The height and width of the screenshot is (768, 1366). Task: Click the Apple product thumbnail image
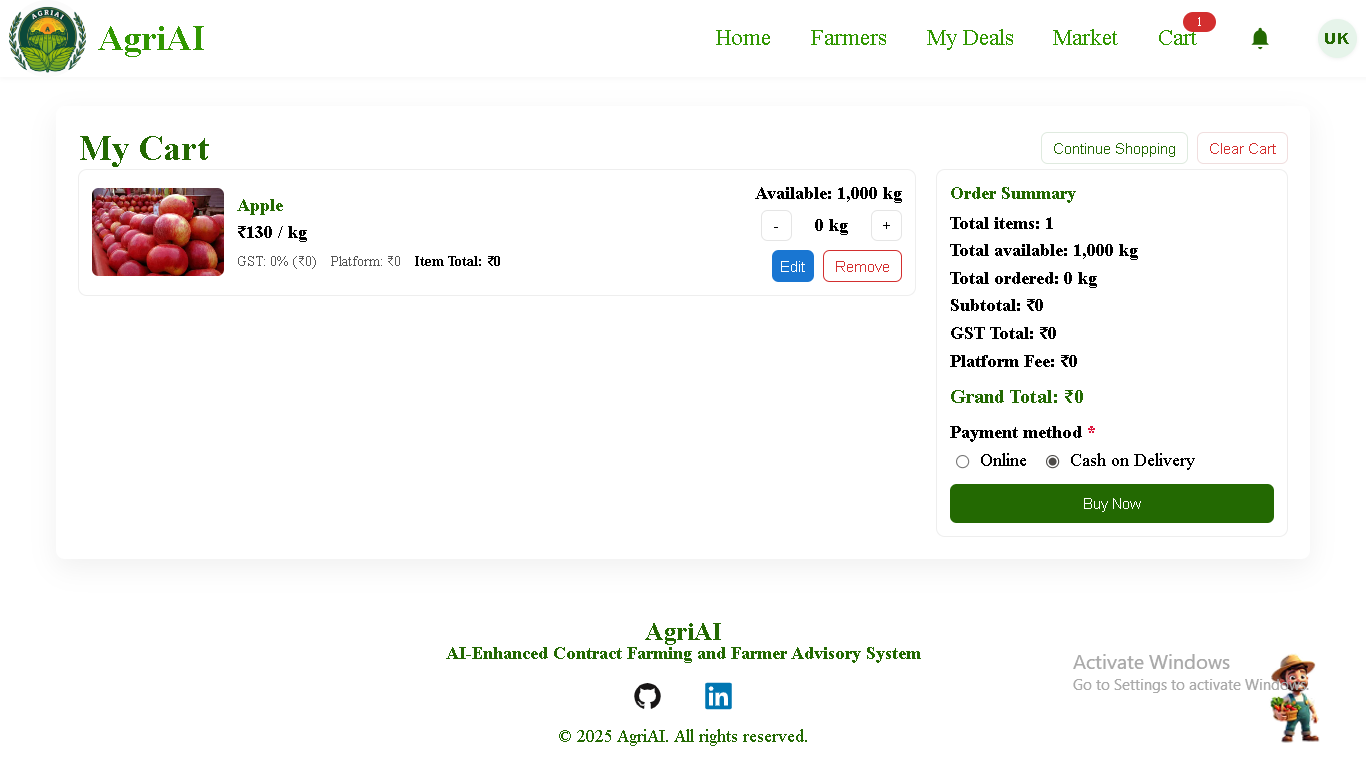pos(158,232)
